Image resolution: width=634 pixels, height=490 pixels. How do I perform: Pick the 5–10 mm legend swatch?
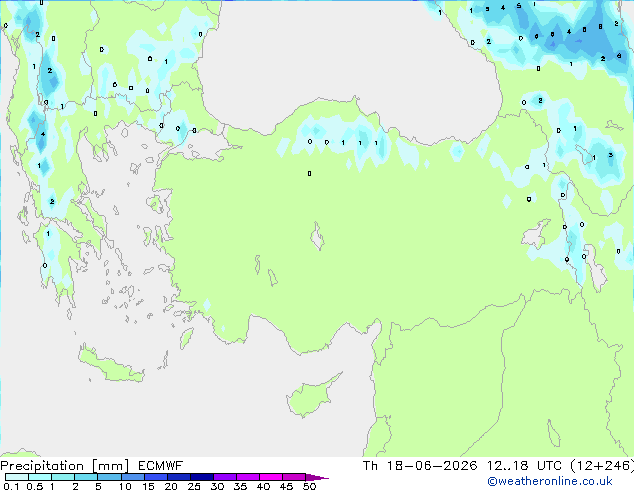109,477
